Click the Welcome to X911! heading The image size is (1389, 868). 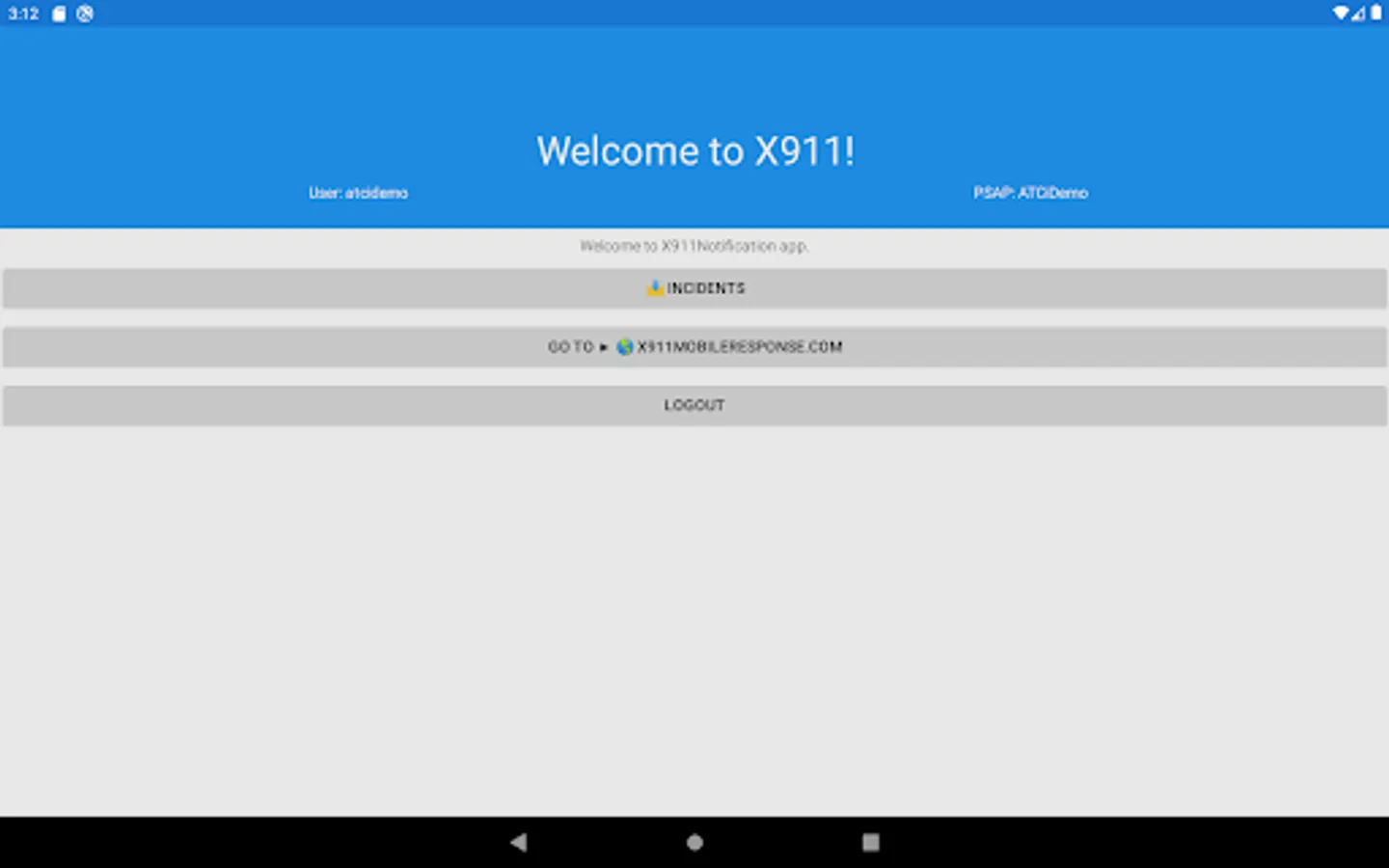coord(695,151)
